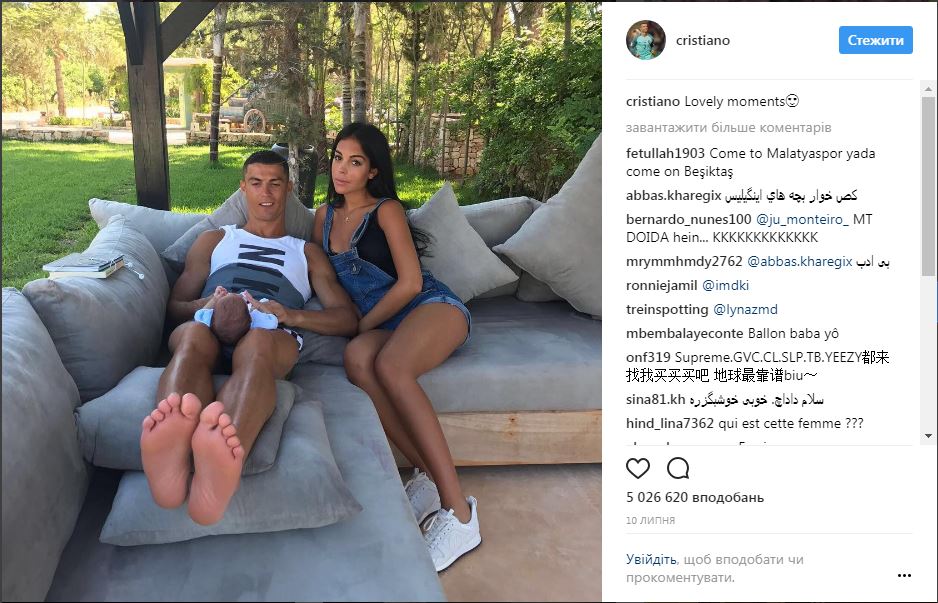938x603 pixels.
Task: Click the 10 липня post date
Action: 650,520
